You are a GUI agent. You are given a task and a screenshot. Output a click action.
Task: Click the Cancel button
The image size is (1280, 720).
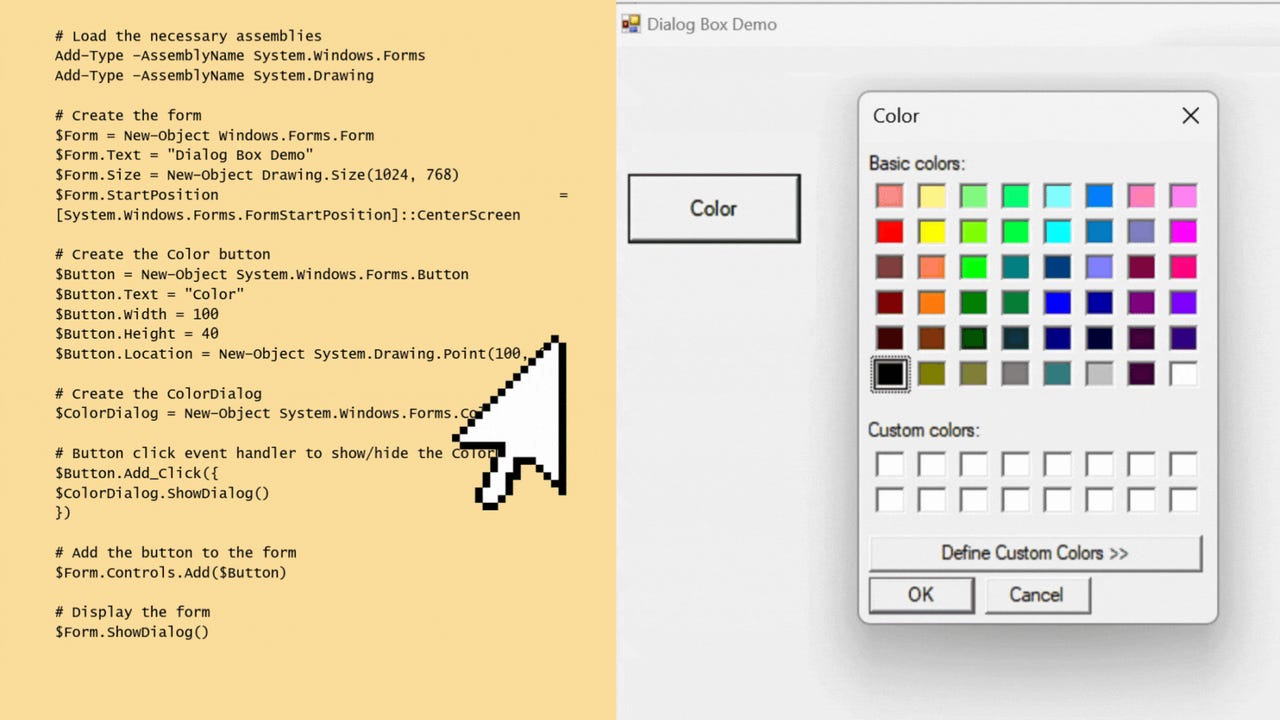1037,594
